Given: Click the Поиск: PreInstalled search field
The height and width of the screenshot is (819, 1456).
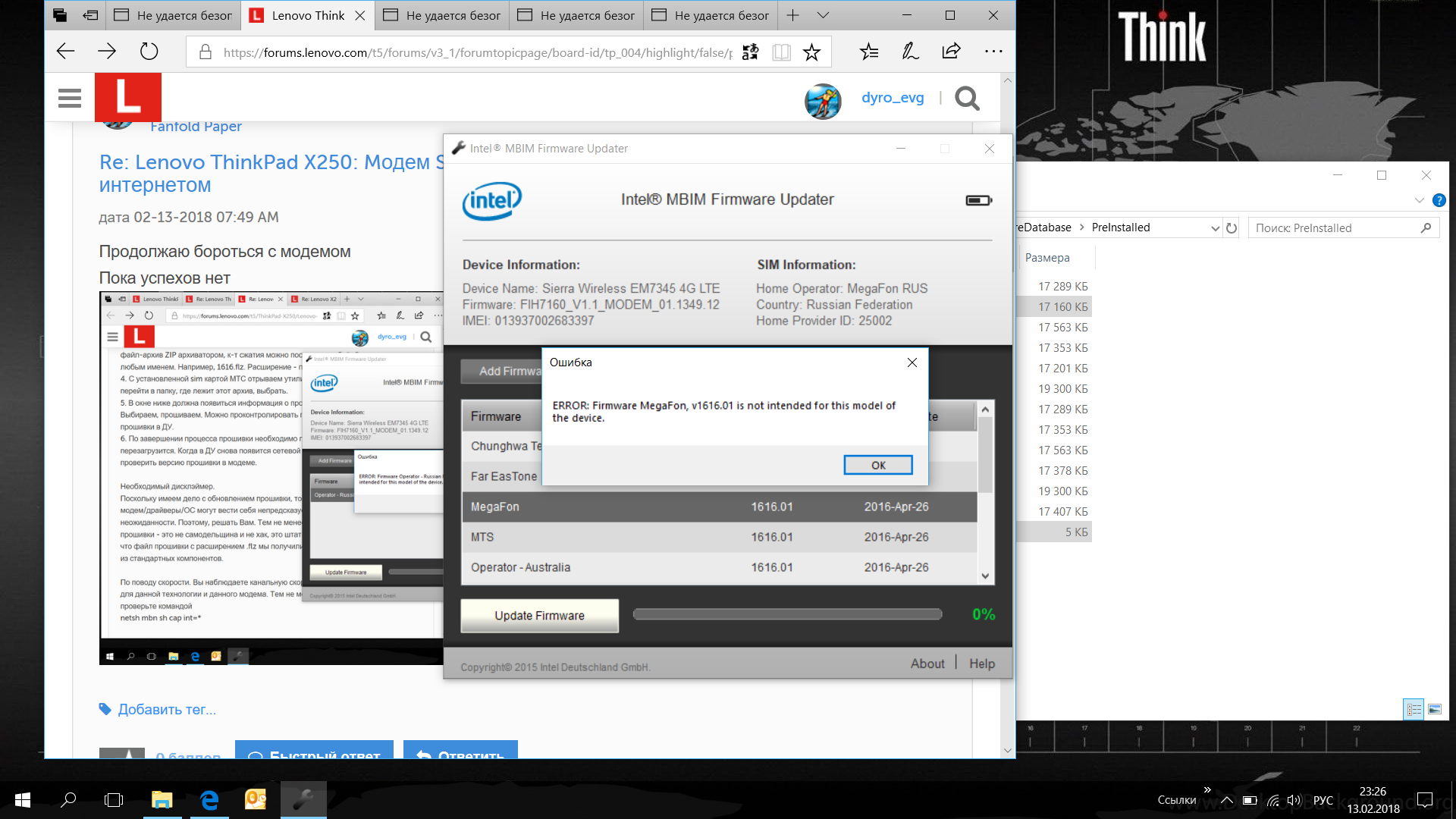Looking at the screenshot, I should pos(1342,228).
